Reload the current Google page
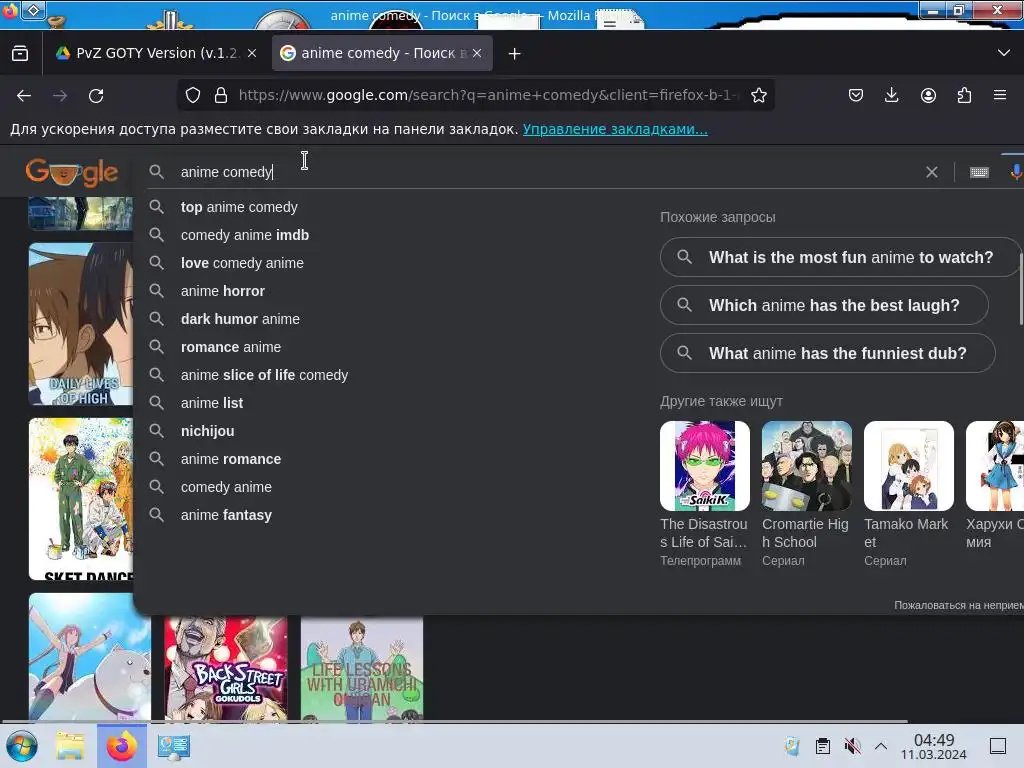Screen dimensions: 1024x768 click(96, 96)
